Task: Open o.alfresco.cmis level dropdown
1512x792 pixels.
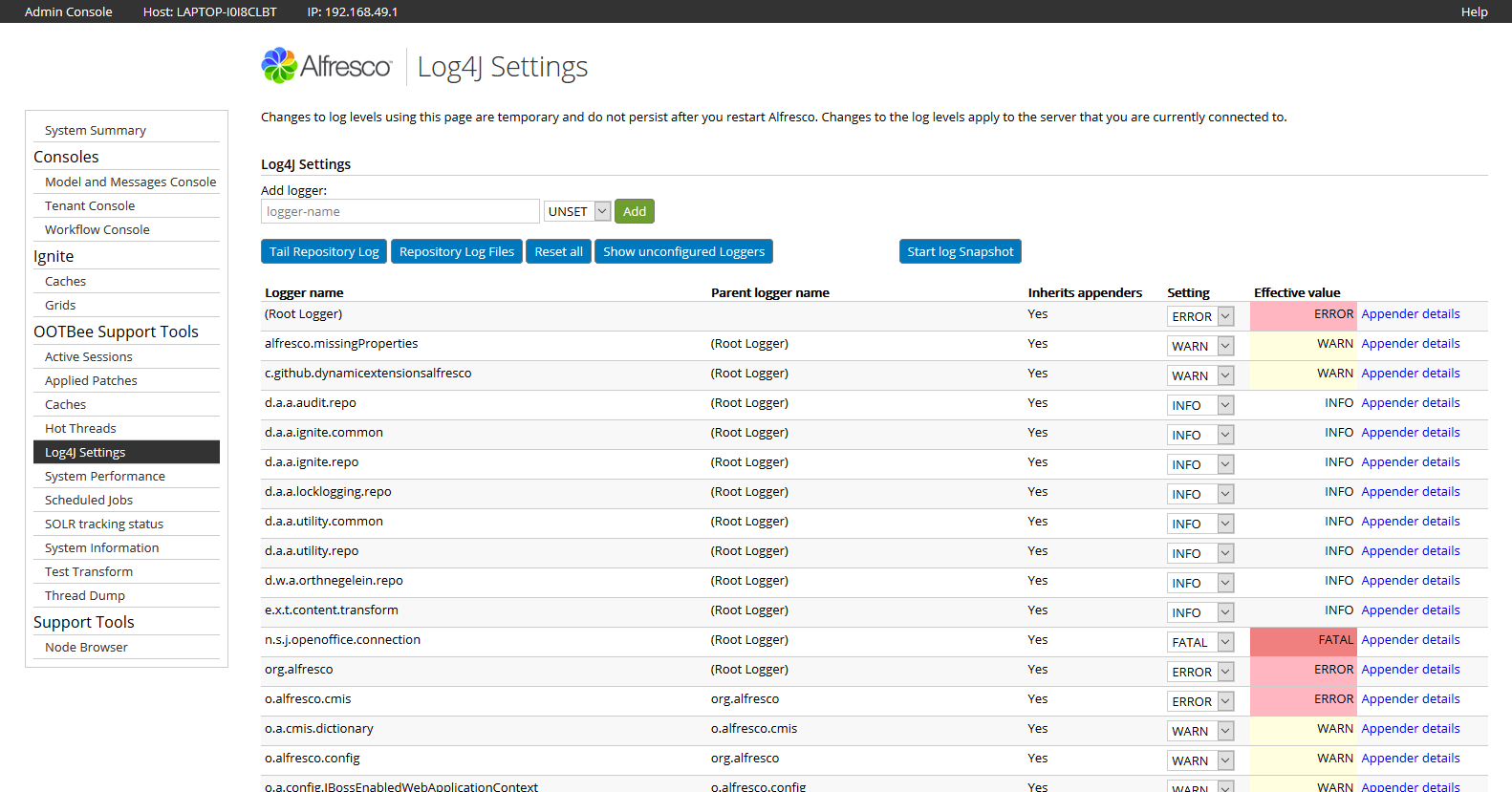Action: [1200, 701]
